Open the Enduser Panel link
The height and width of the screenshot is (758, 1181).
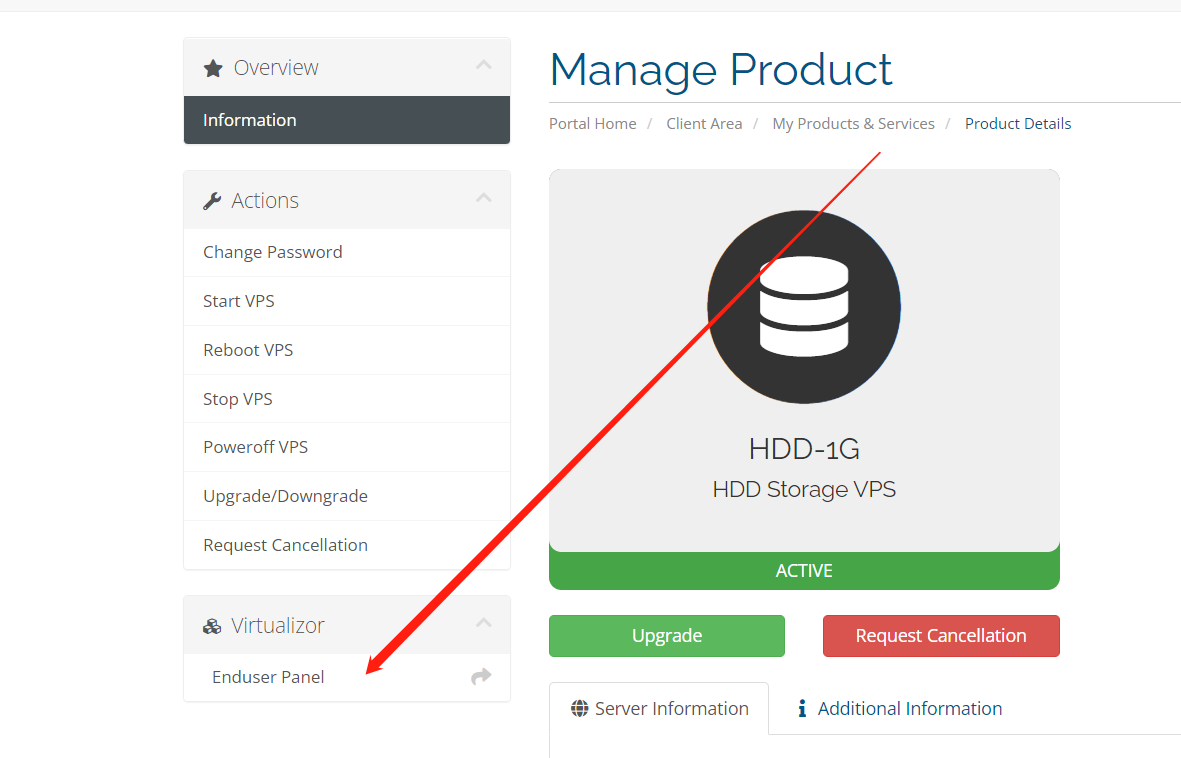click(268, 677)
